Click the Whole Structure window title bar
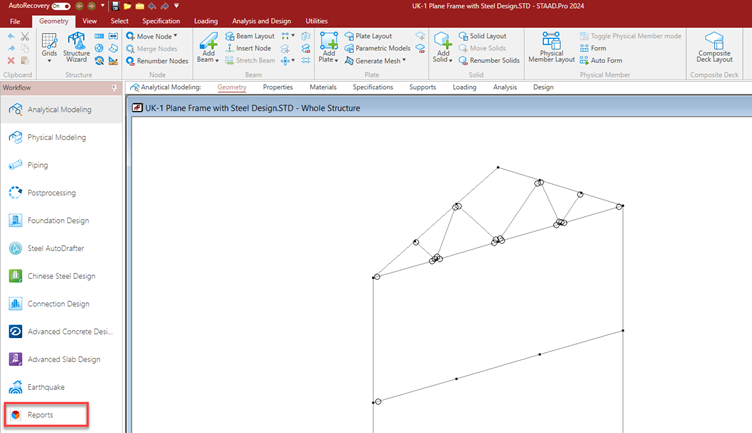752x433 pixels. click(x=441, y=108)
